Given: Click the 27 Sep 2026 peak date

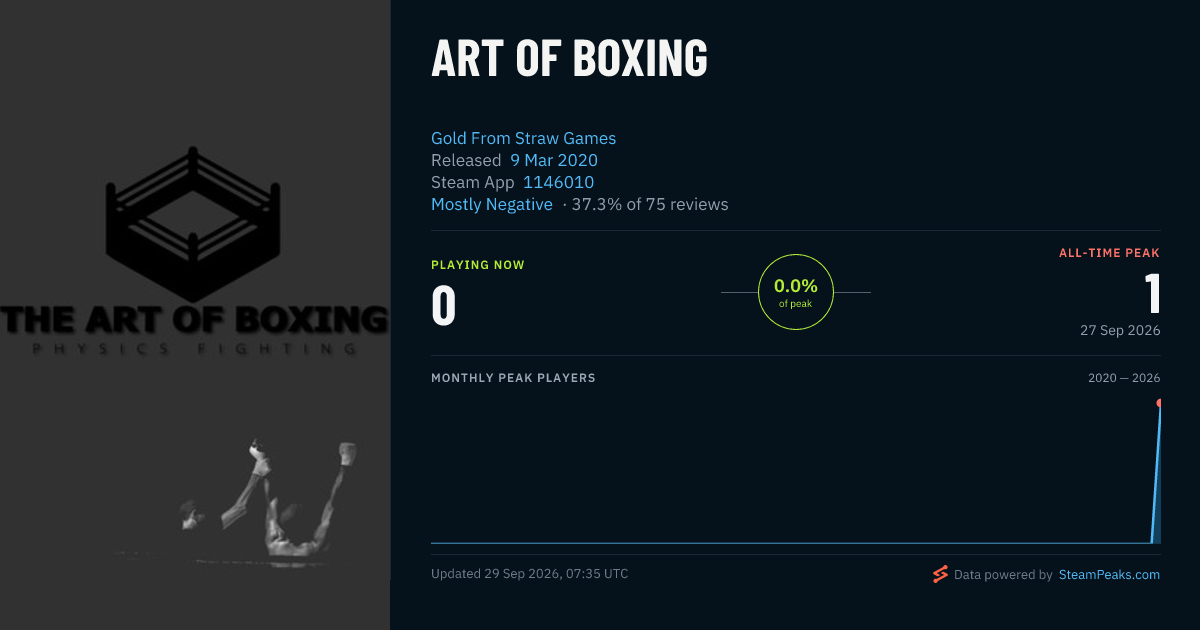Looking at the screenshot, I should 1120,330.
